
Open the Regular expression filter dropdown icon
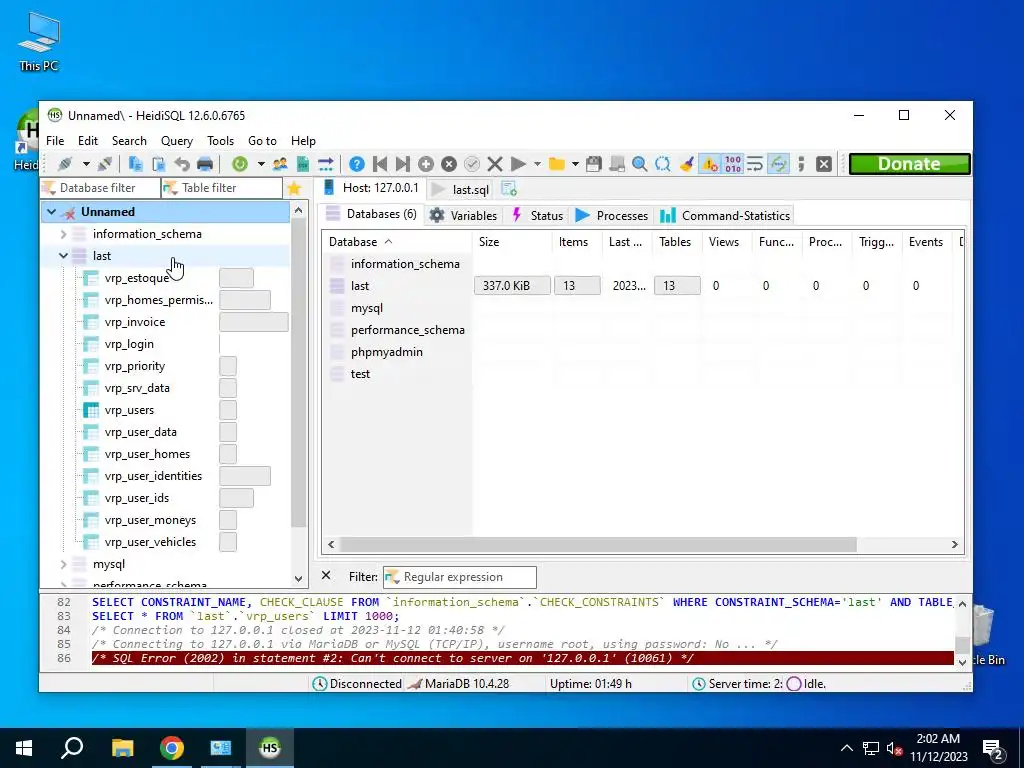coord(392,577)
